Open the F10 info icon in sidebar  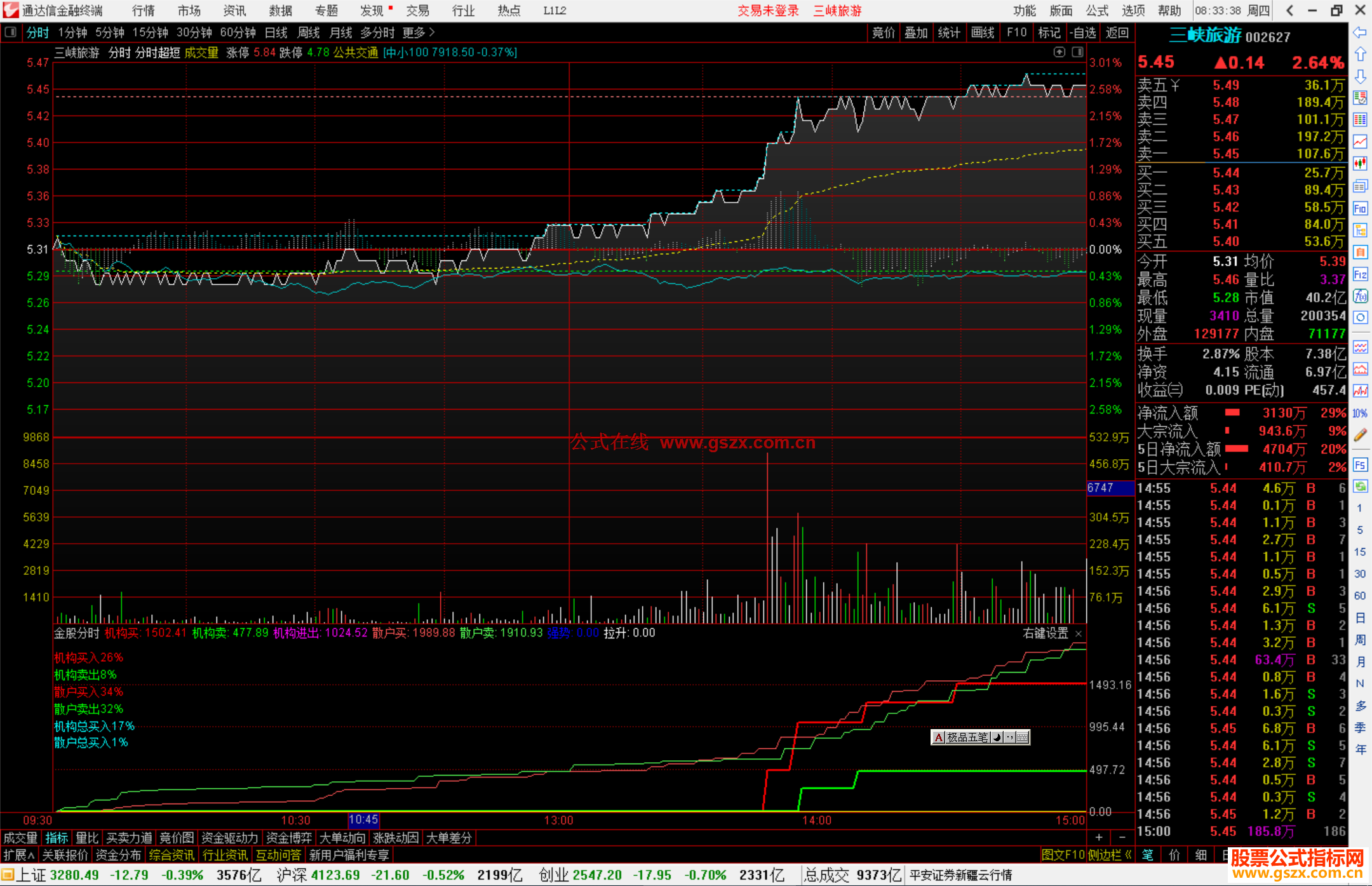1360,208
